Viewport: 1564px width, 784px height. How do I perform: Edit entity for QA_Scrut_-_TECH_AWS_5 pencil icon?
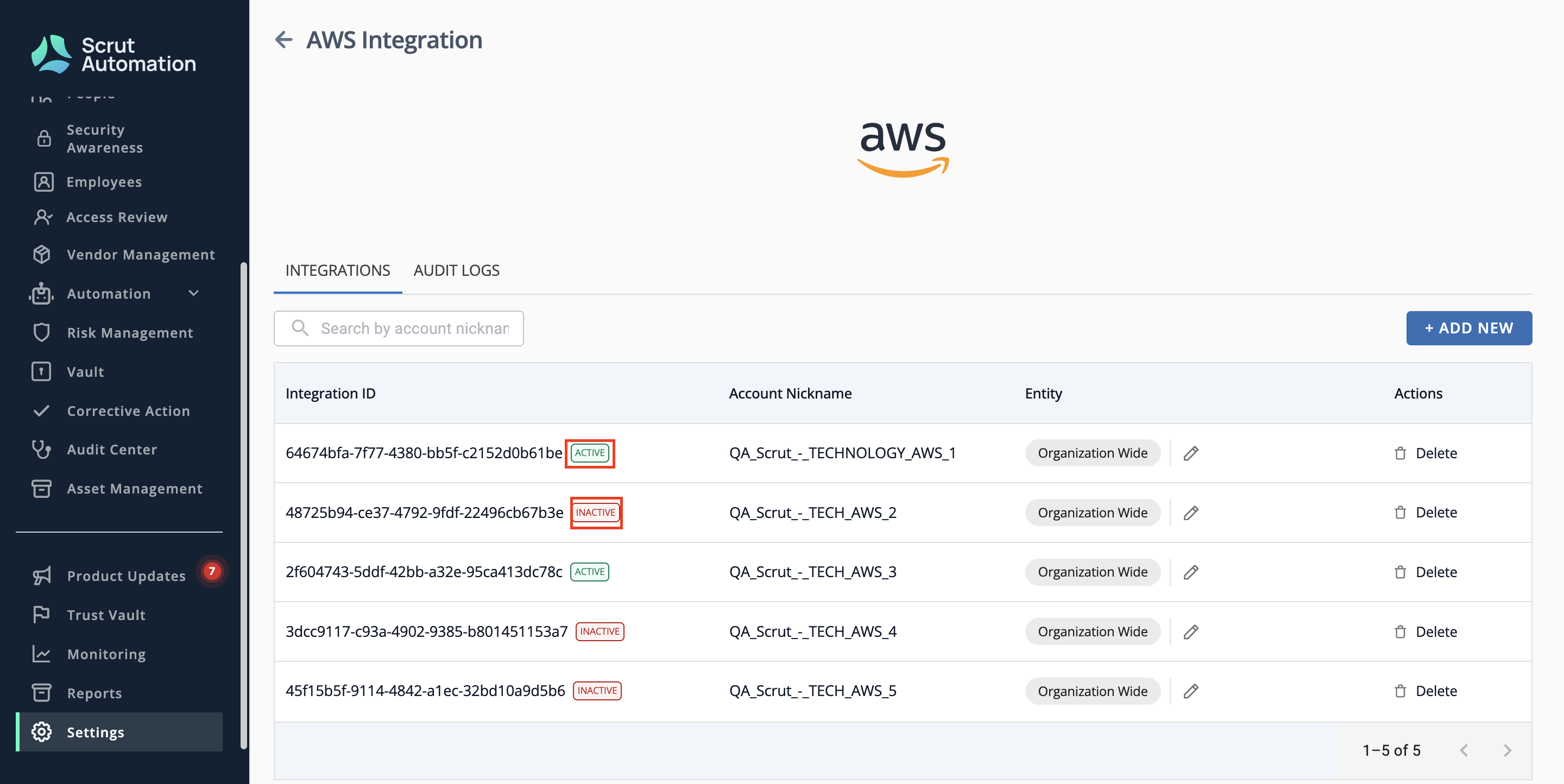(x=1190, y=691)
